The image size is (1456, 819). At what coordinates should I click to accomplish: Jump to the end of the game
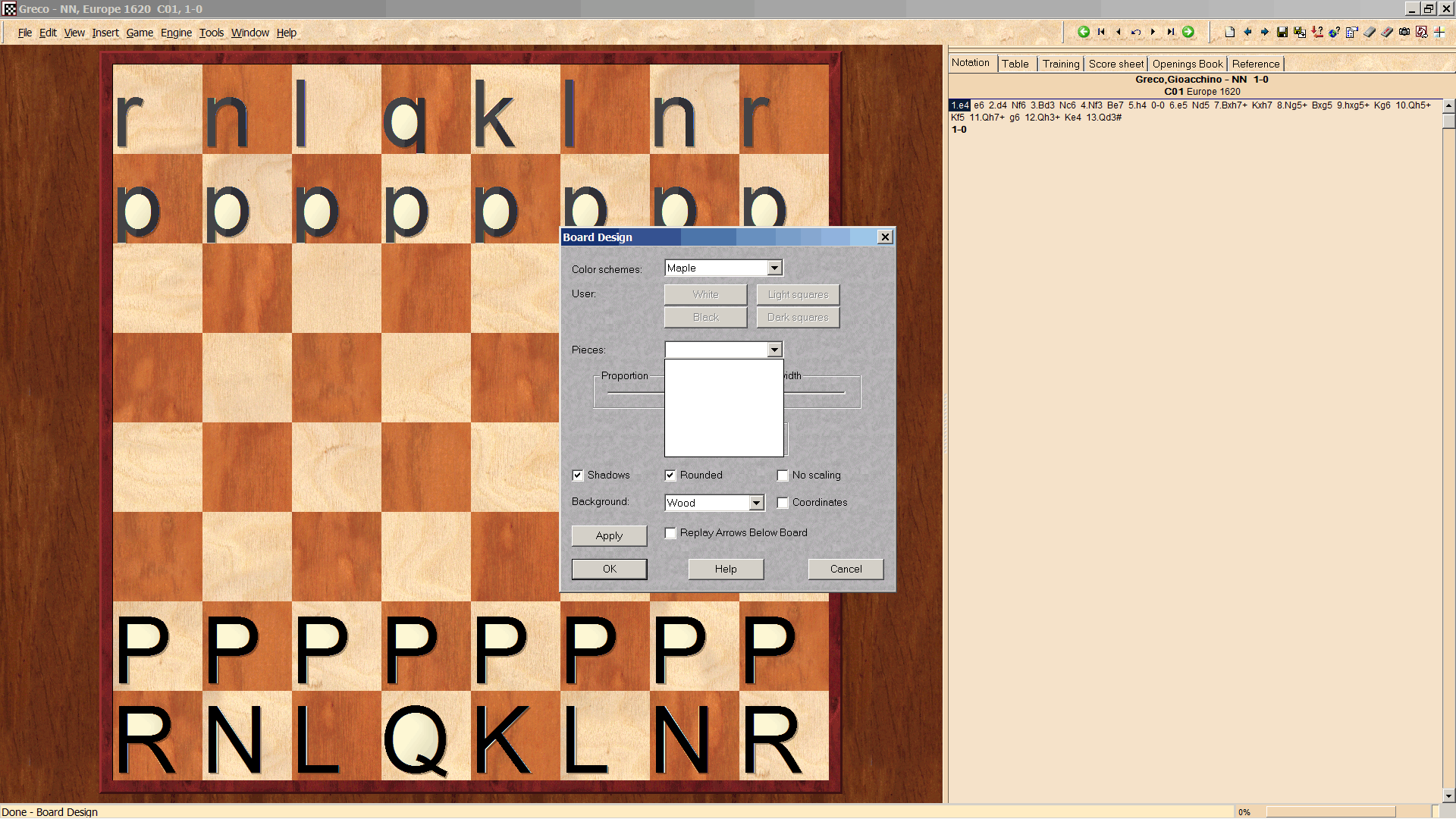(x=1171, y=32)
